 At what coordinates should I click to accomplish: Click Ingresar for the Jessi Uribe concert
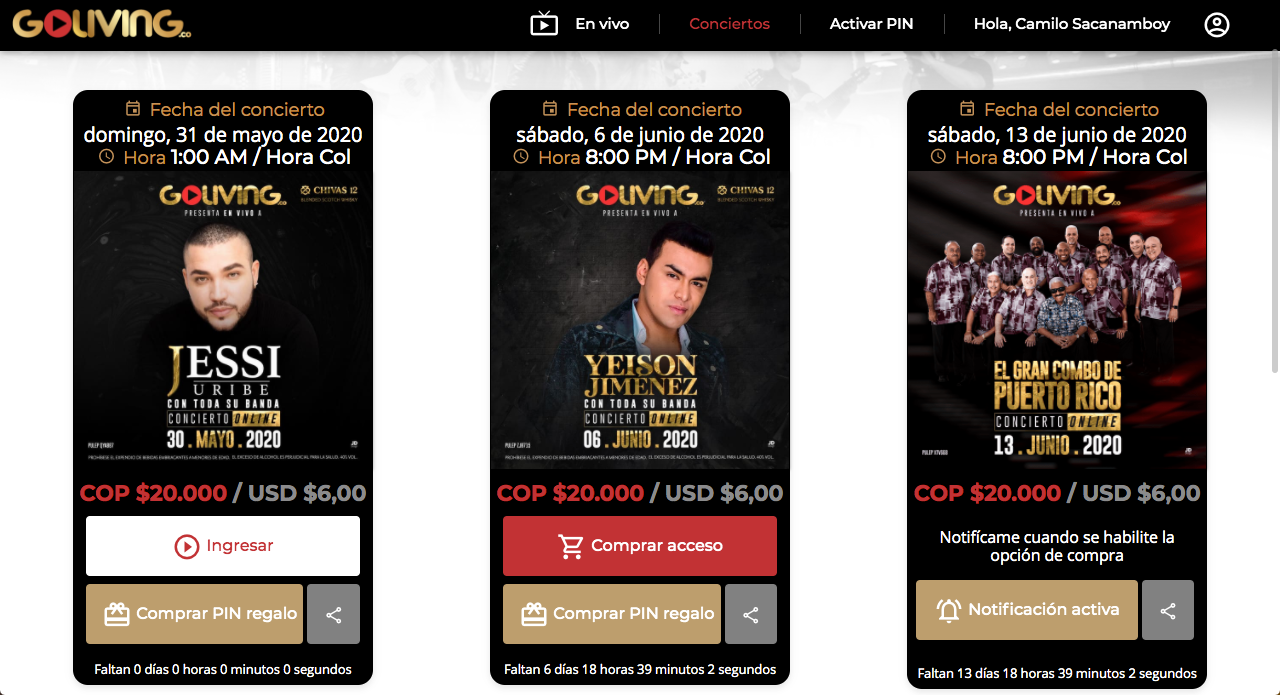click(223, 546)
